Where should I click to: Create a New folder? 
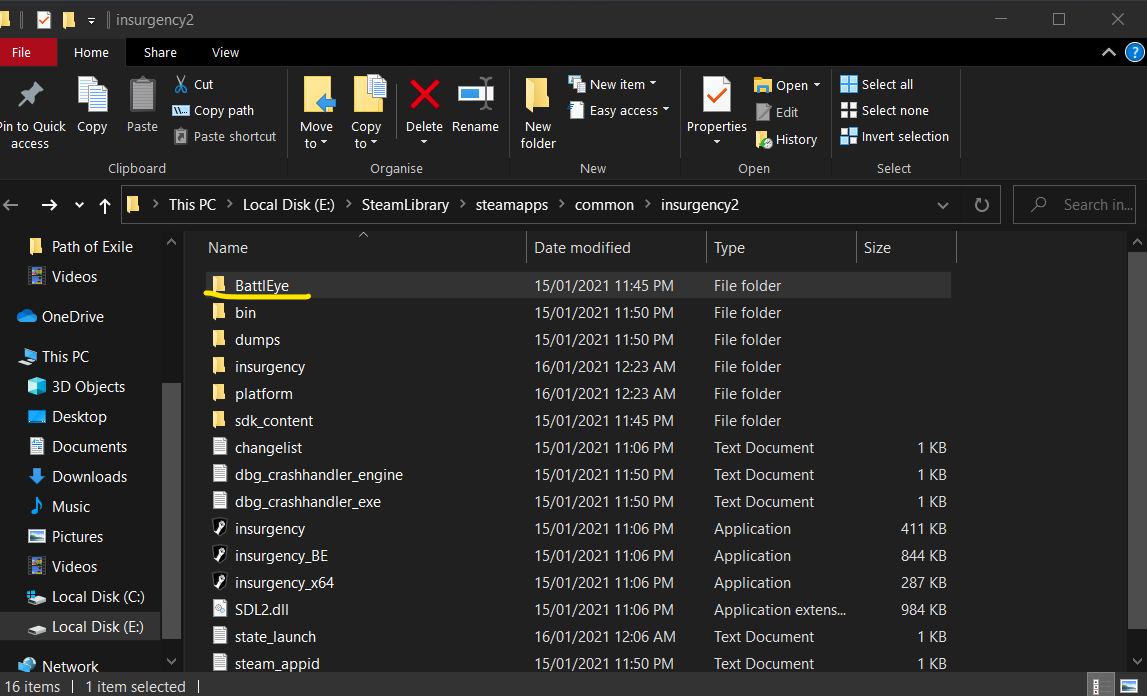(x=538, y=113)
